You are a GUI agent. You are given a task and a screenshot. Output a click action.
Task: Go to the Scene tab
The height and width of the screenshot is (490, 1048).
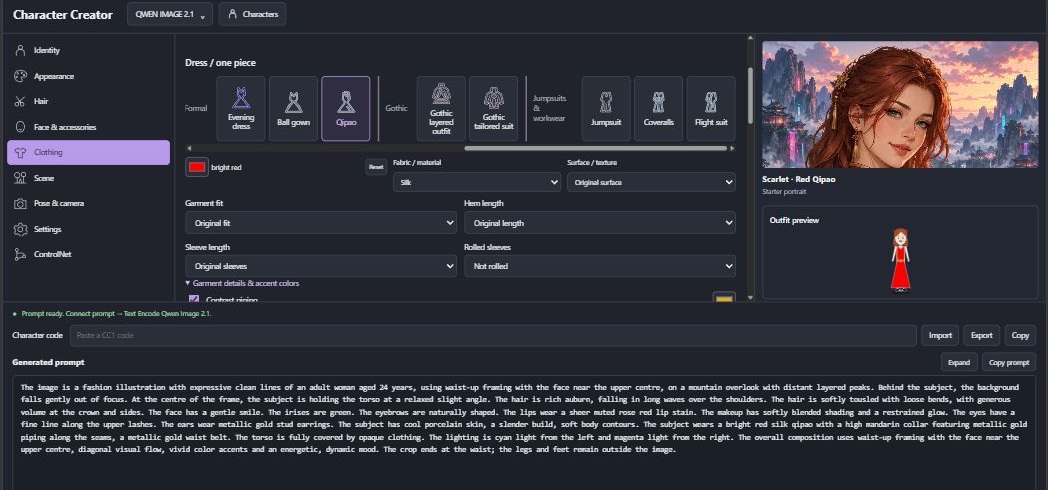click(x=88, y=178)
